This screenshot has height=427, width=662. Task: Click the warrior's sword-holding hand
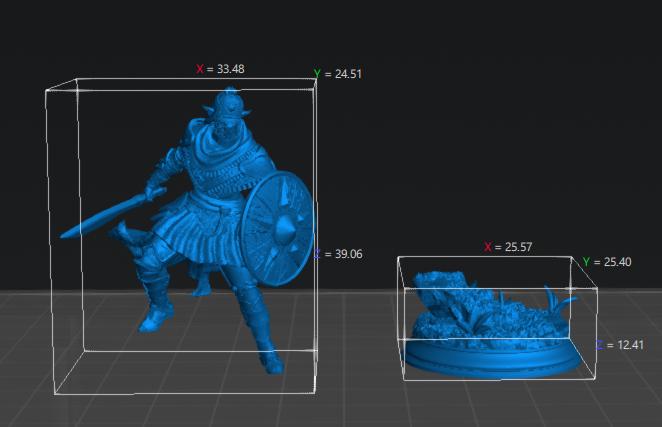pyautogui.click(x=155, y=192)
